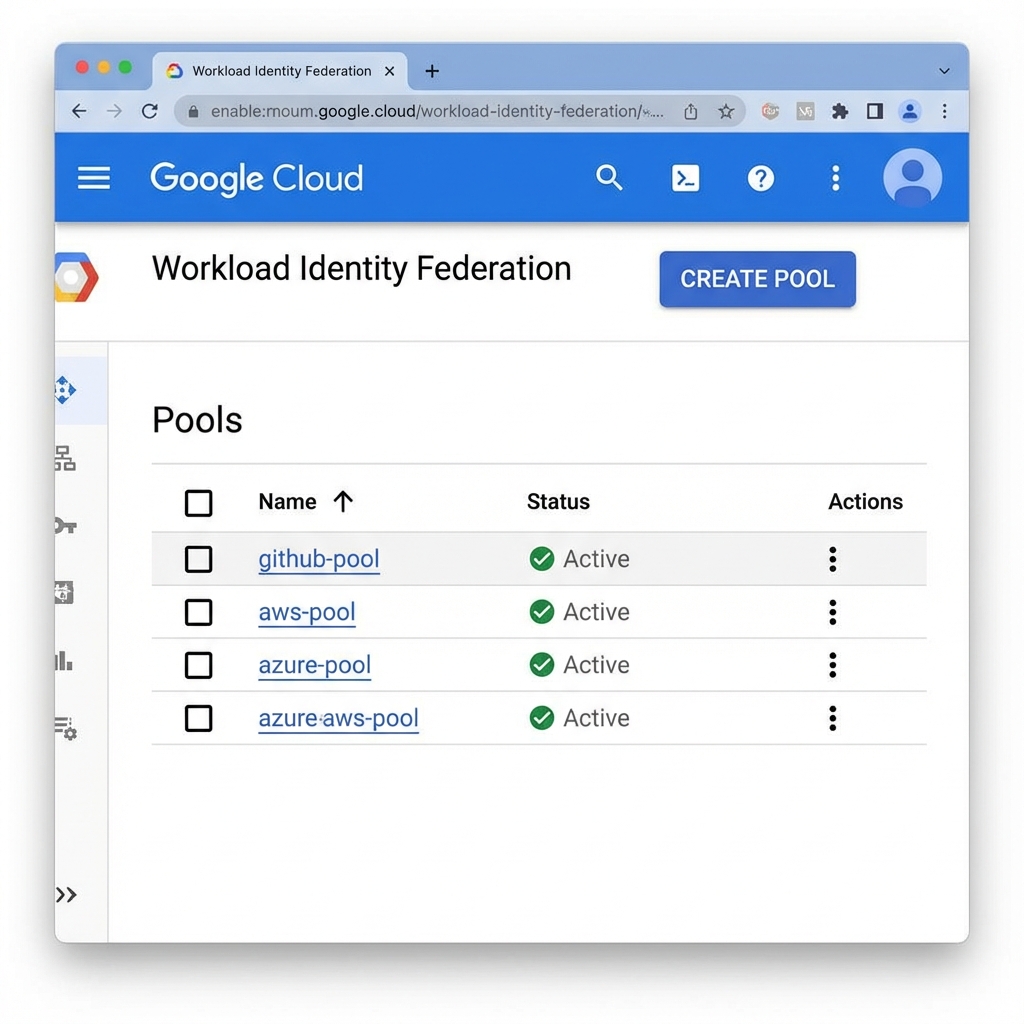Screen dimensions: 1024x1024
Task: Expand the collapsed sidebar navigation
Action: point(66,894)
